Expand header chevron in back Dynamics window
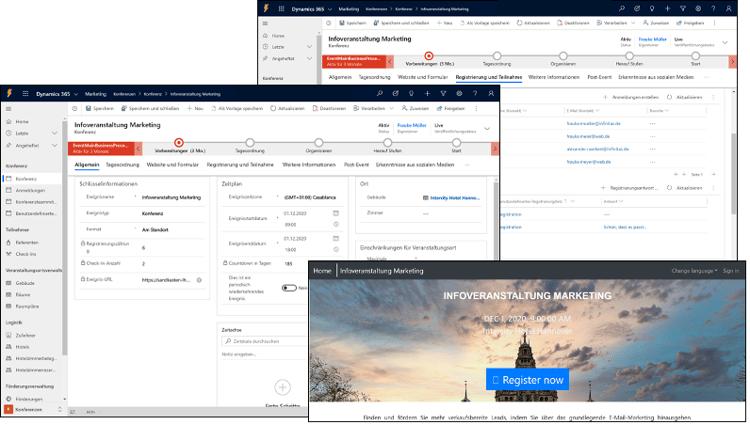750x425 pixels. (725, 43)
